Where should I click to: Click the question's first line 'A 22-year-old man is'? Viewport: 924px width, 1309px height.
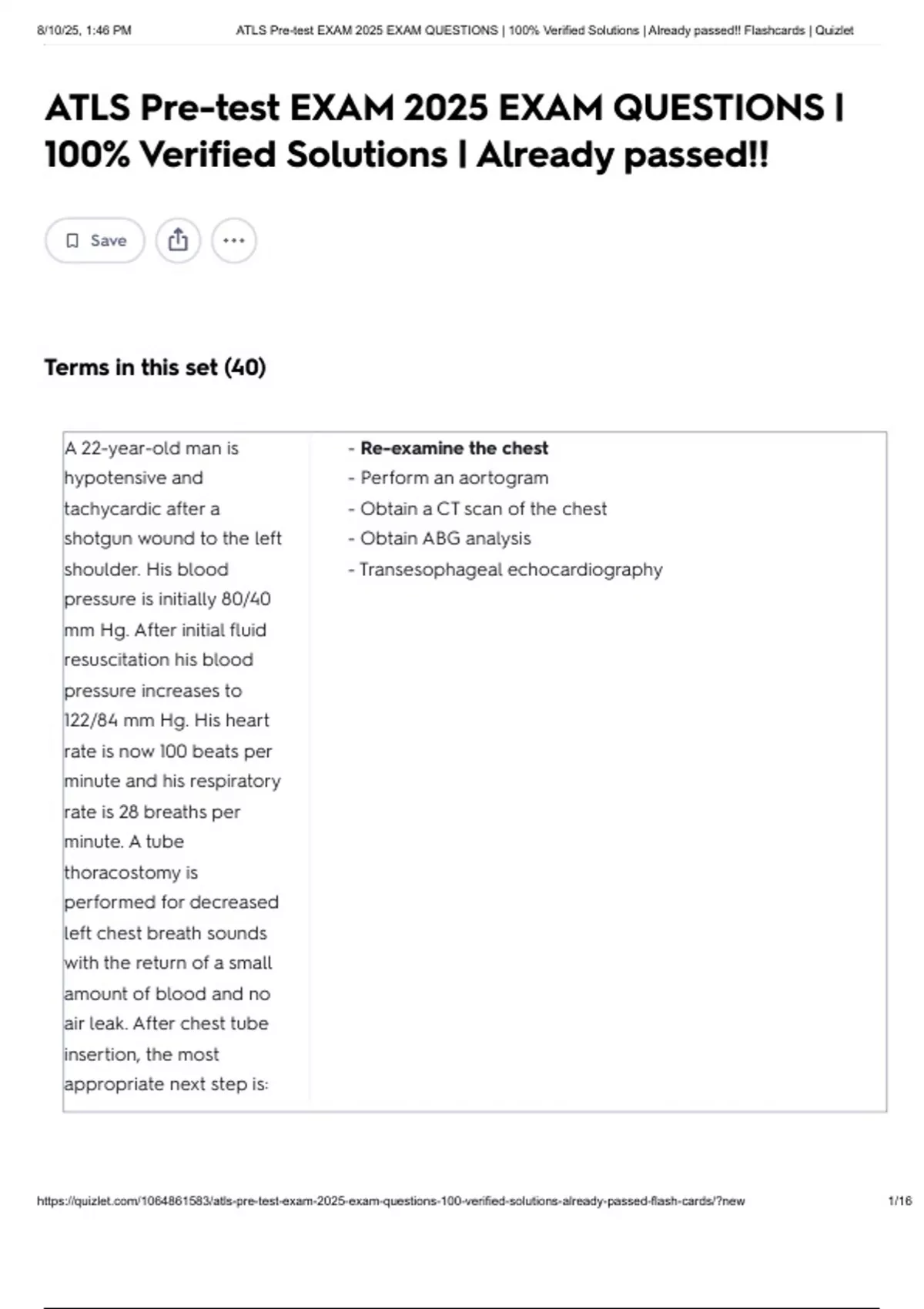pyautogui.click(x=152, y=448)
